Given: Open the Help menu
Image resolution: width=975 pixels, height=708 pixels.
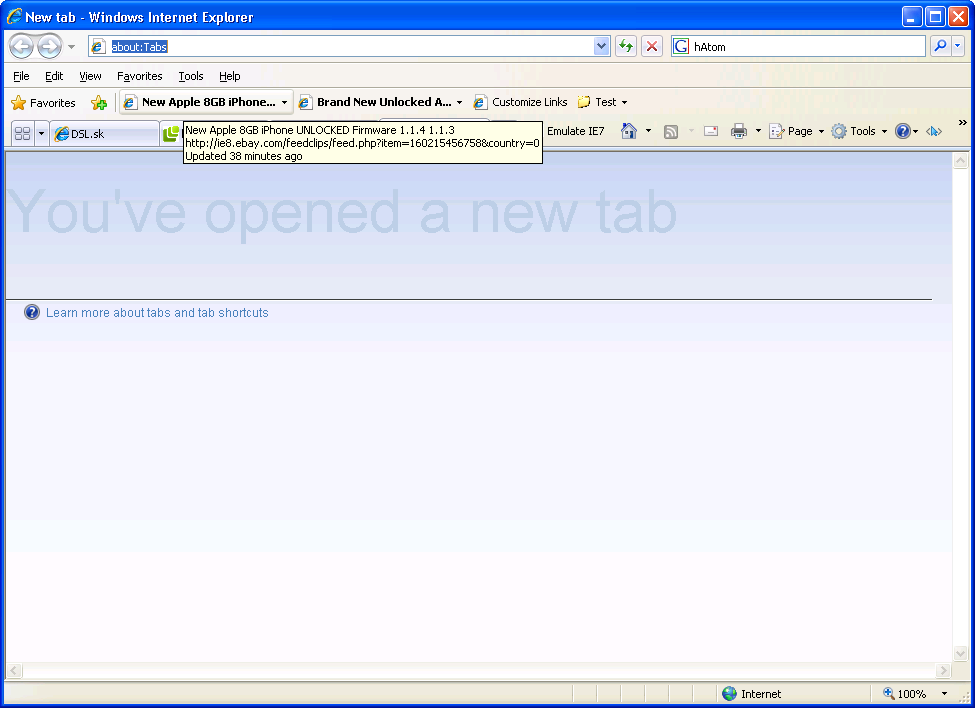Looking at the screenshot, I should [229, 76].
